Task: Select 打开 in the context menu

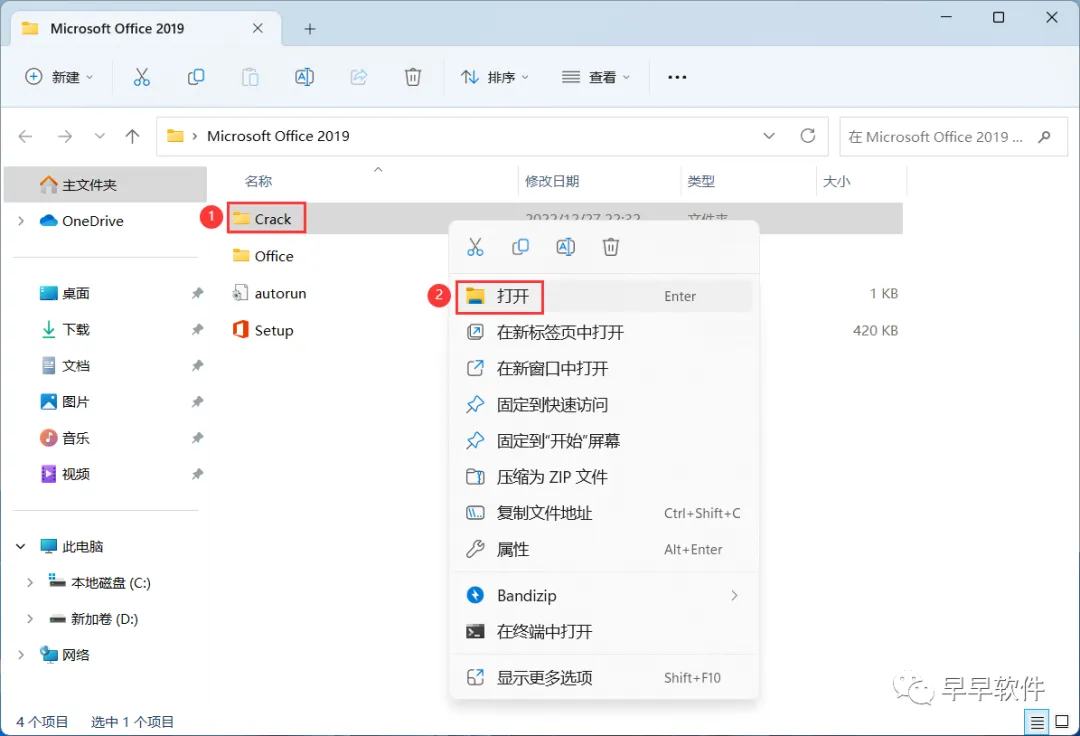Action: tap(604, 296)
